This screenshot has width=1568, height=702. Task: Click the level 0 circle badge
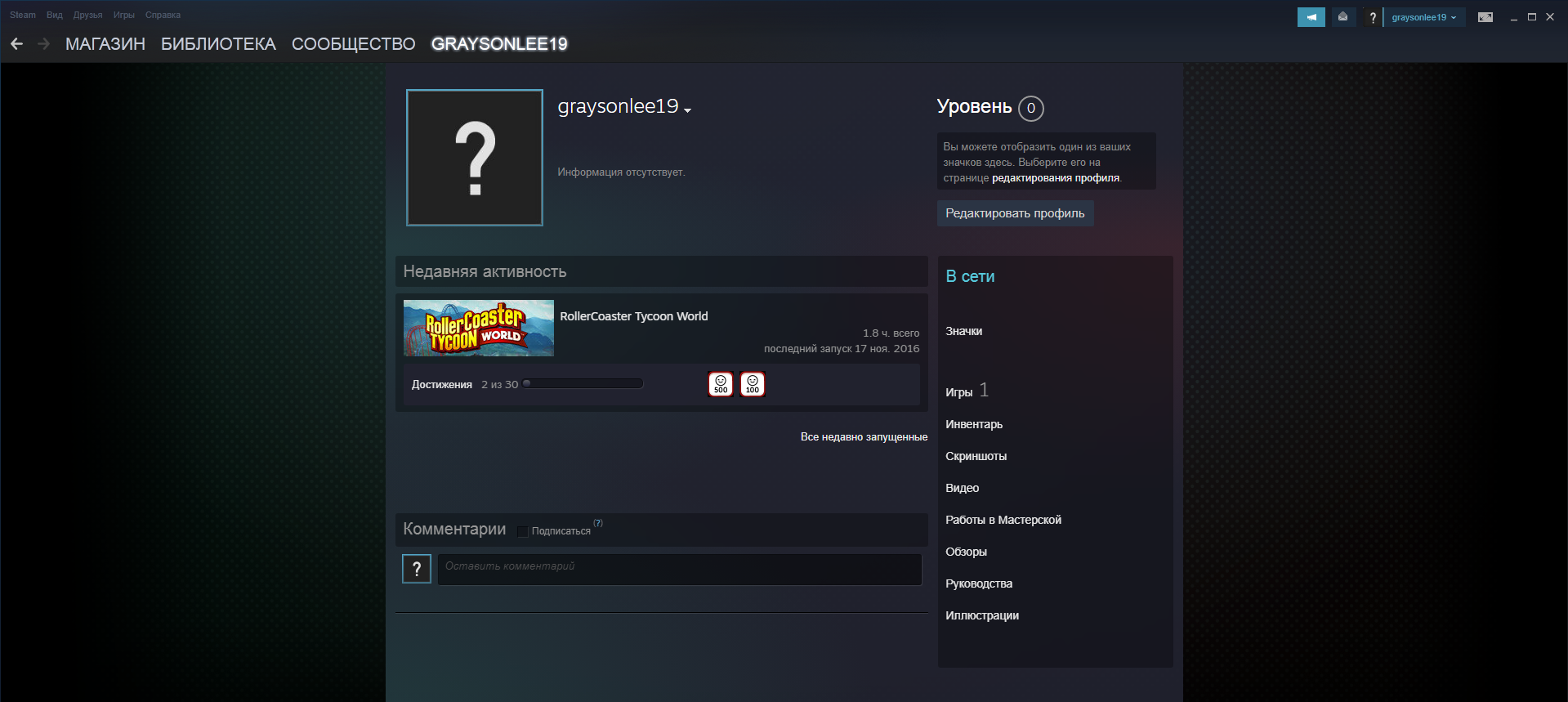1030,108
